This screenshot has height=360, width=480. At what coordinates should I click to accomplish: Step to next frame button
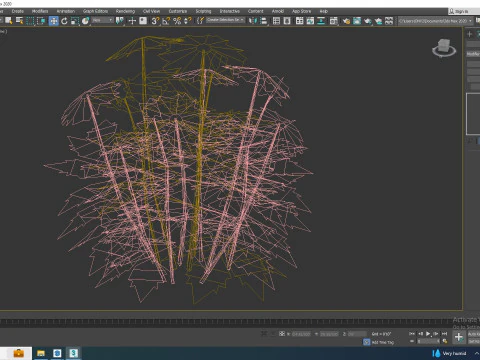(436, 334)
